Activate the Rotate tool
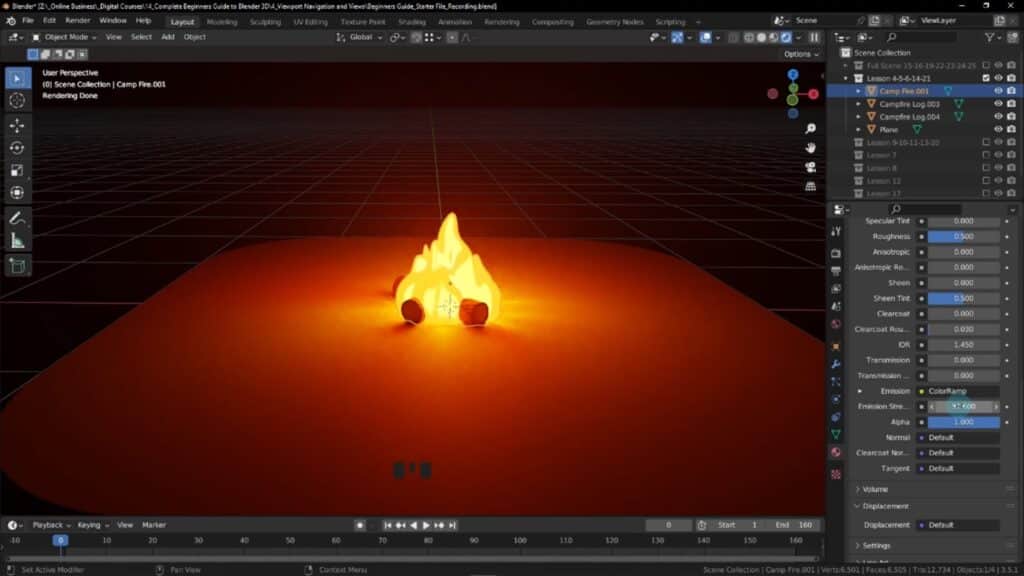The width and height of the screenshot is (1024, 576). point(18,148)
